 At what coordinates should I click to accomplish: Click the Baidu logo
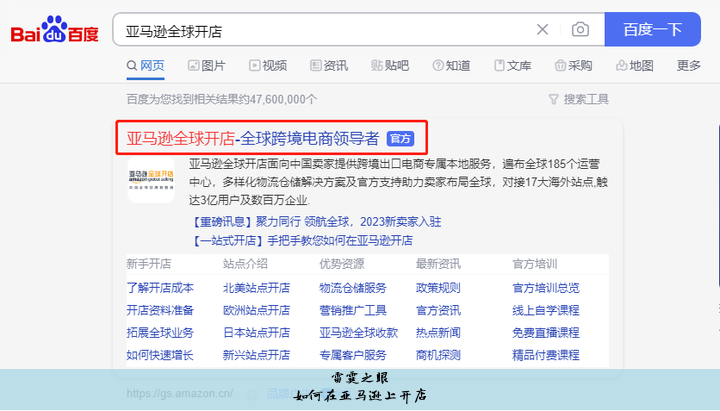55,31
